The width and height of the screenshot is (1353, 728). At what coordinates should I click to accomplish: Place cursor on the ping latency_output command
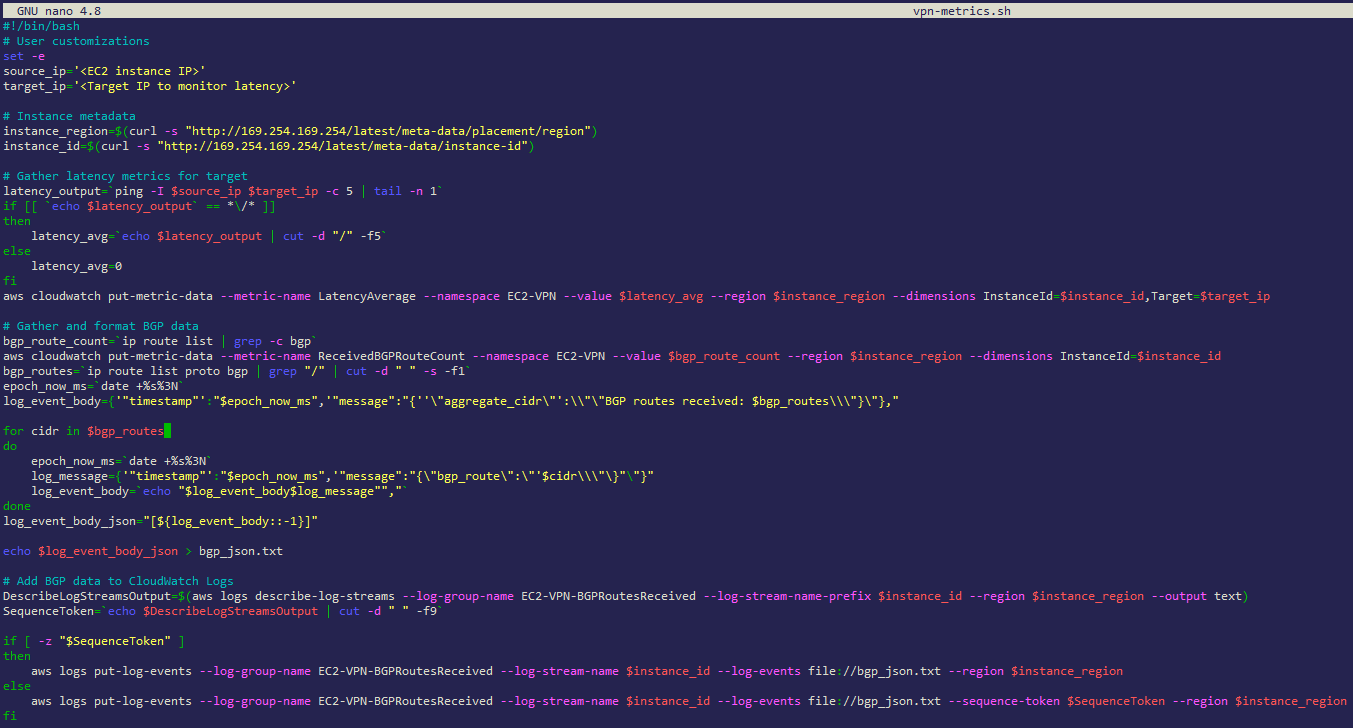(x=200, y=190)
